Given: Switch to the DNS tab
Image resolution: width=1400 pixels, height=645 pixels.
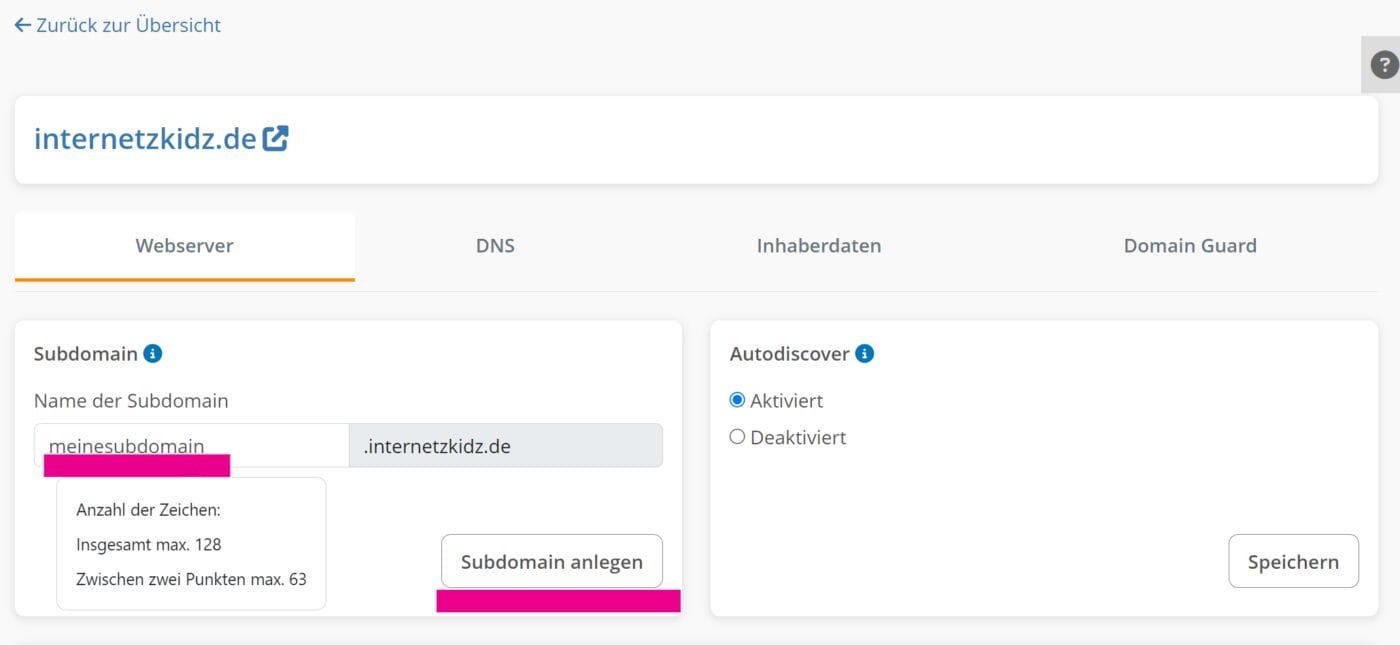Looking at the screenshot, I should pyautogui.click(x=495, y=246).
